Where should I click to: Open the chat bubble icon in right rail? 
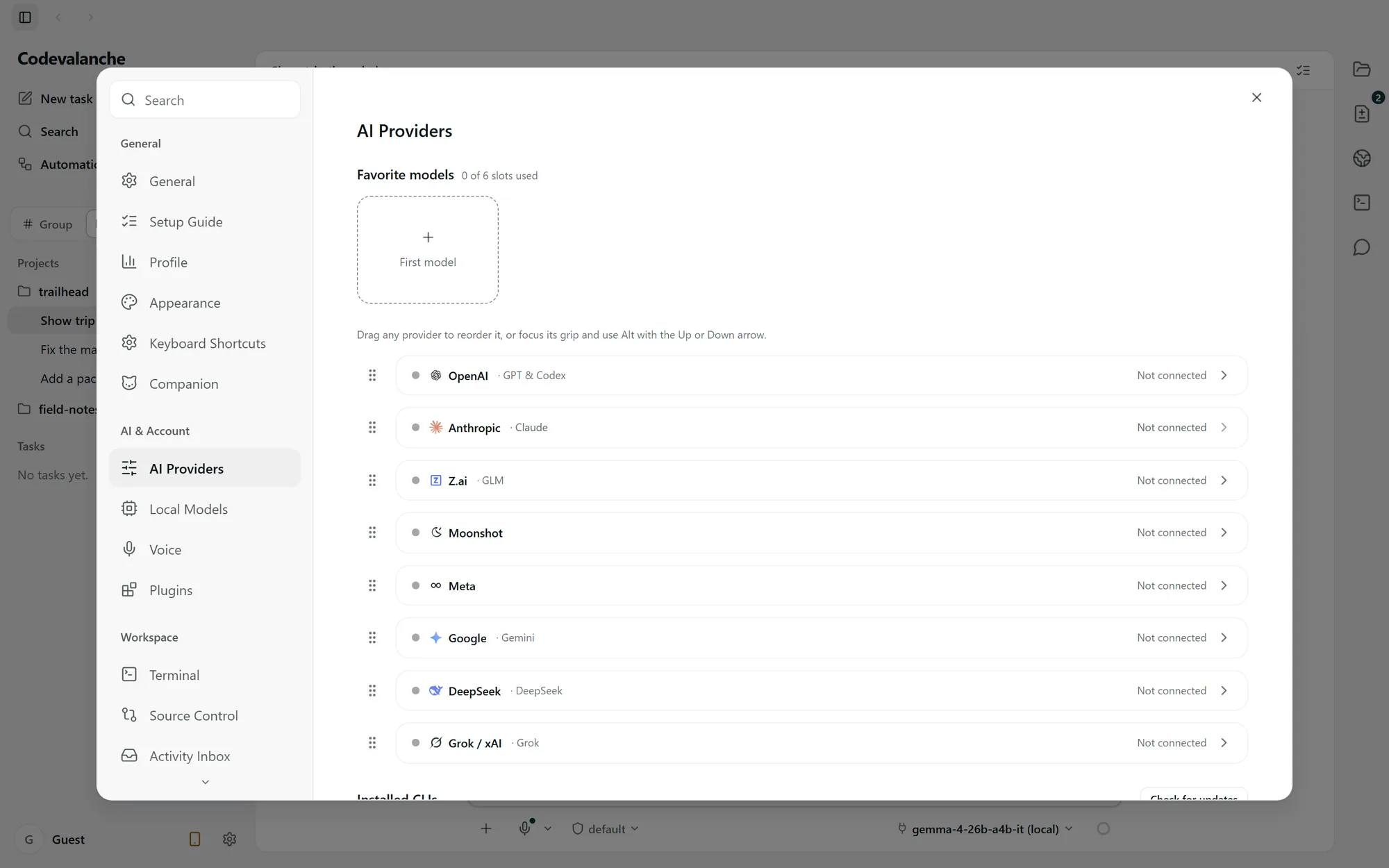[x=1362, y=247]
